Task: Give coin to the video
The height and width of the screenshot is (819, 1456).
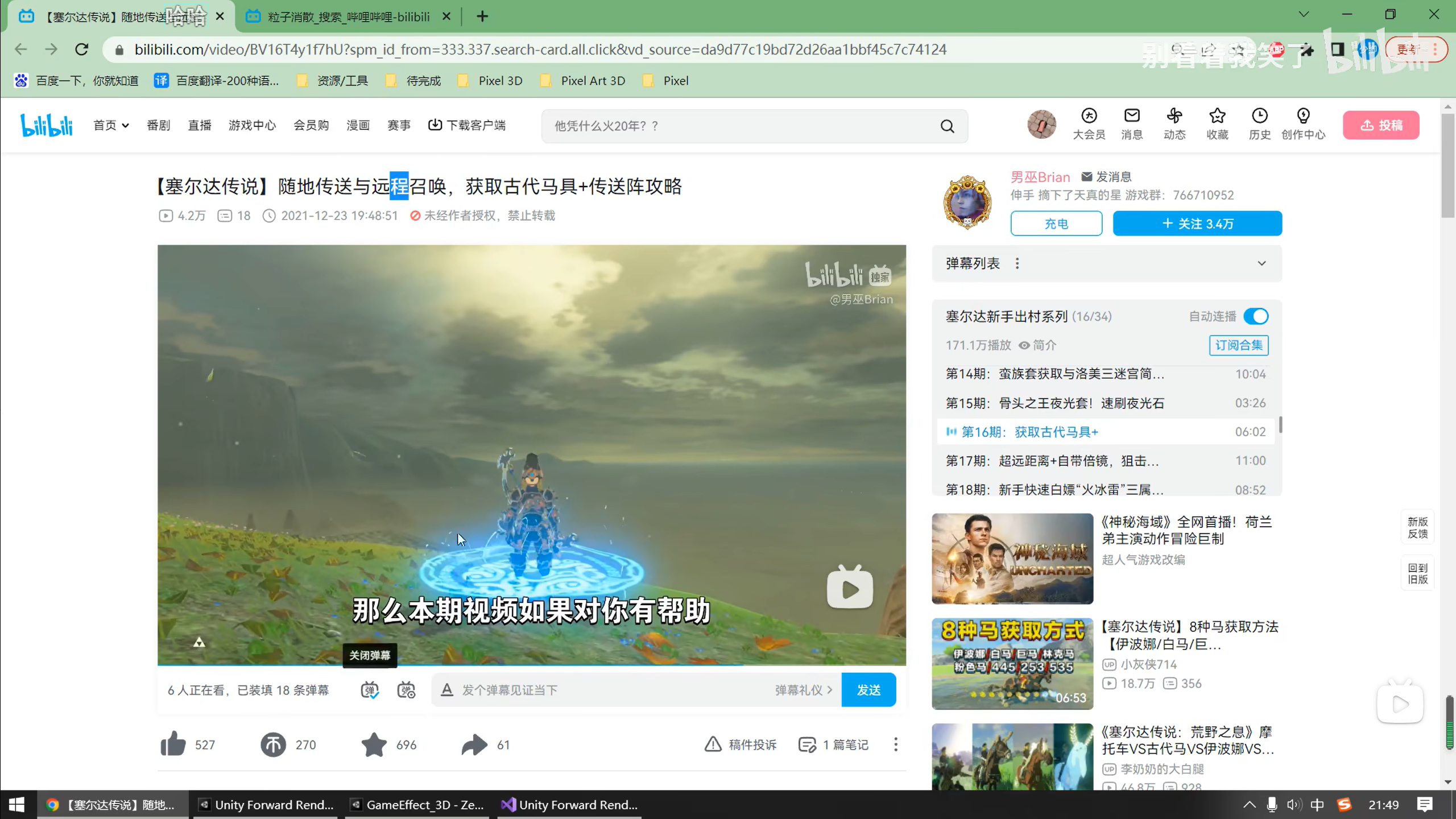Action: point(273,744)
